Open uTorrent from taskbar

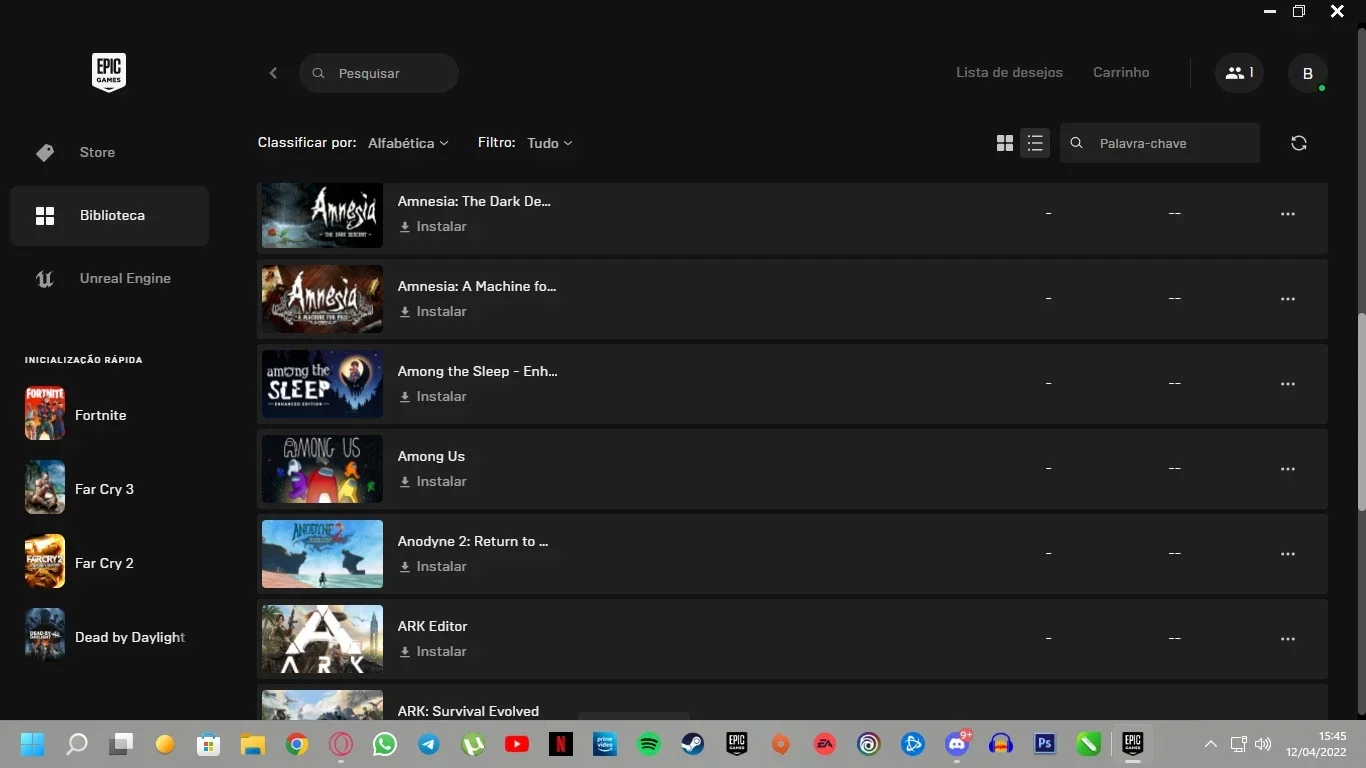tap(473, 744)
